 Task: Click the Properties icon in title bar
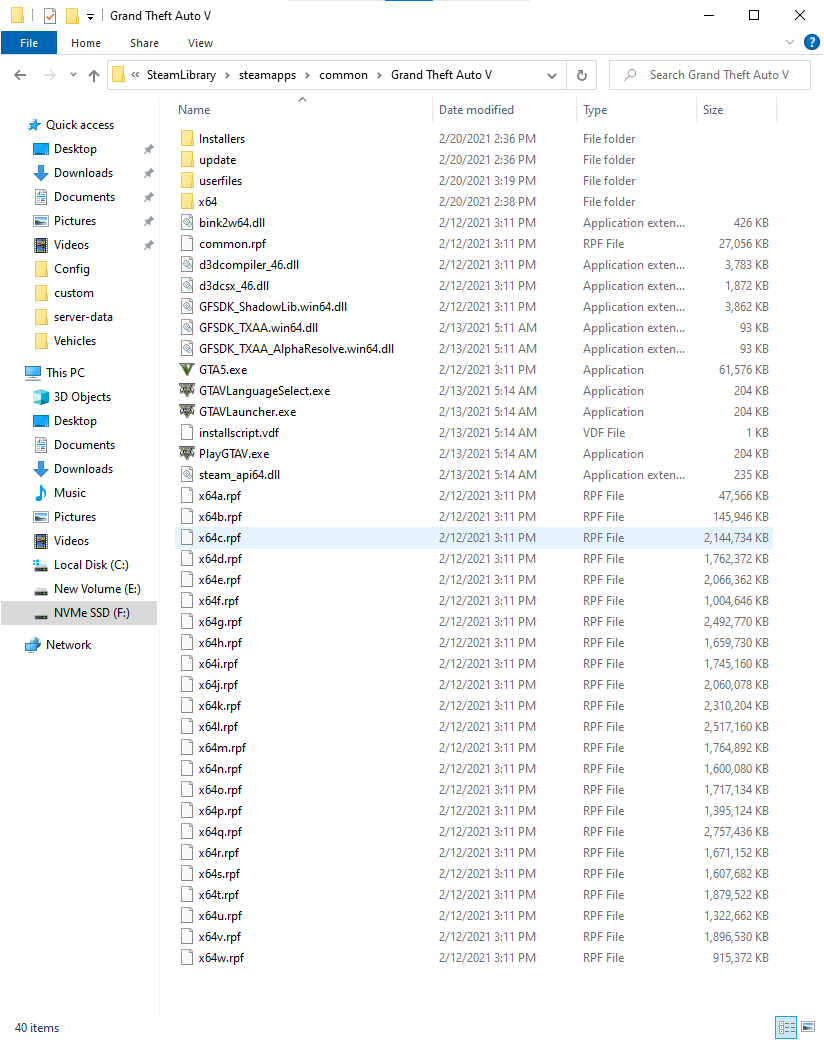(50, 15)
